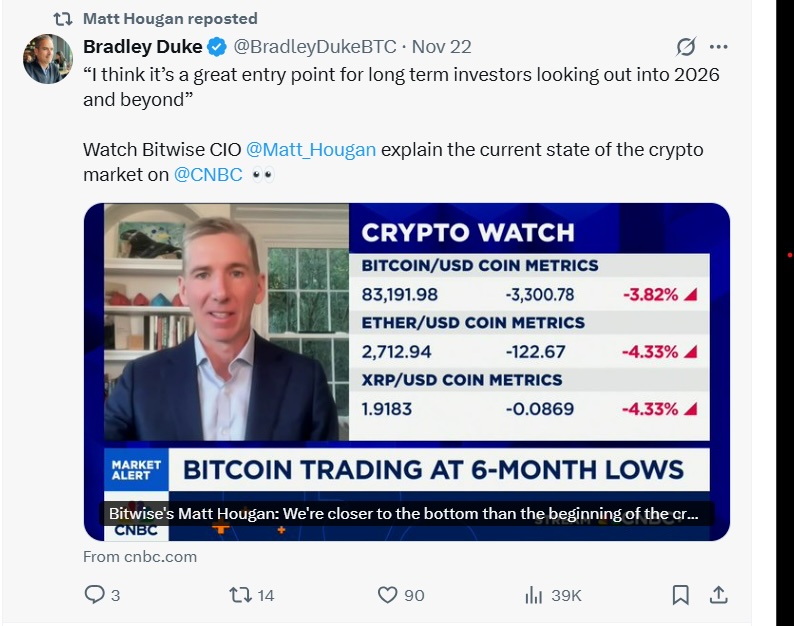Repost this post using the retweet icon

(x=240, y=595)
